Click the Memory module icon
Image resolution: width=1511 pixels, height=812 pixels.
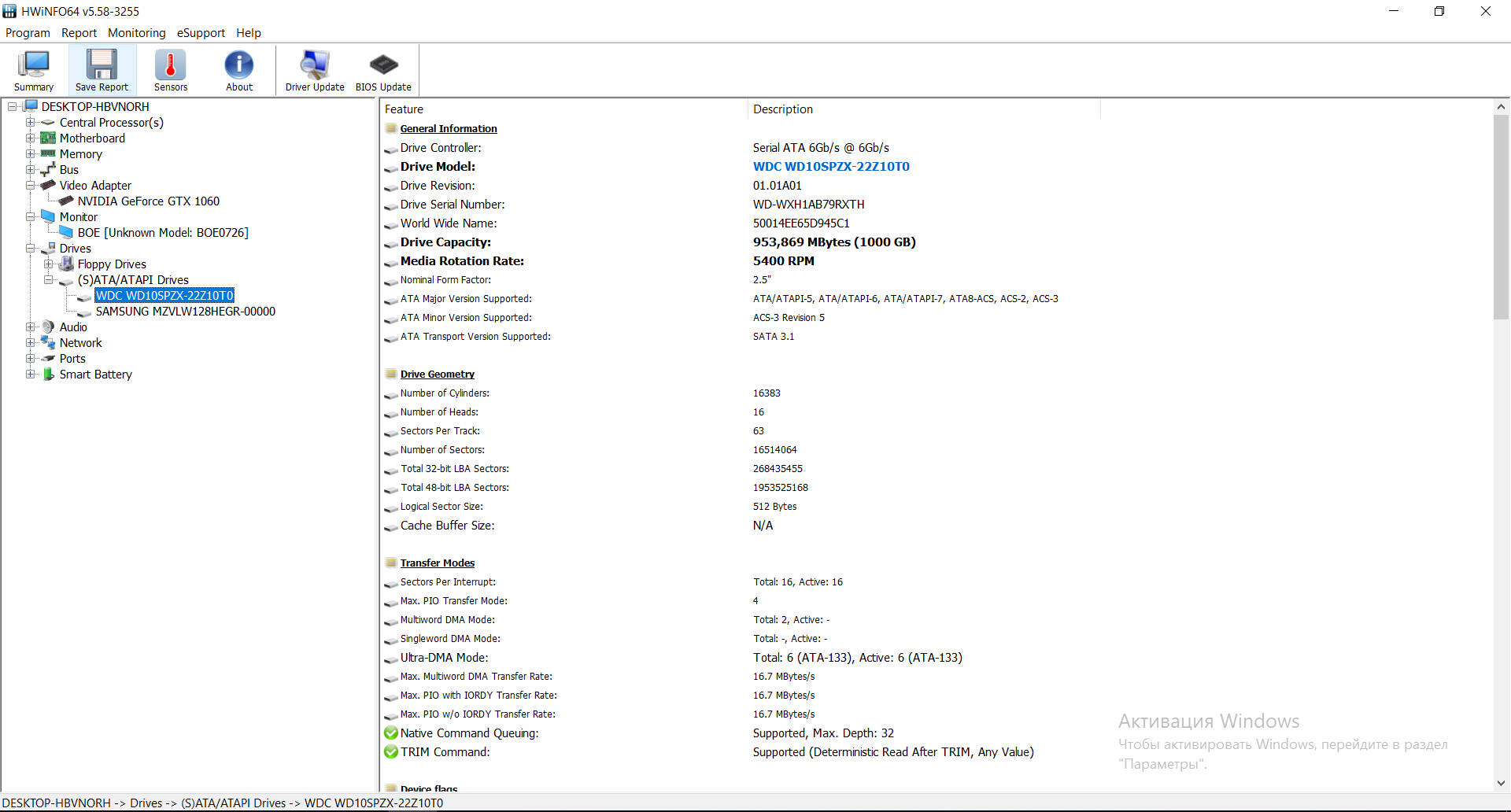click(48, 154)
